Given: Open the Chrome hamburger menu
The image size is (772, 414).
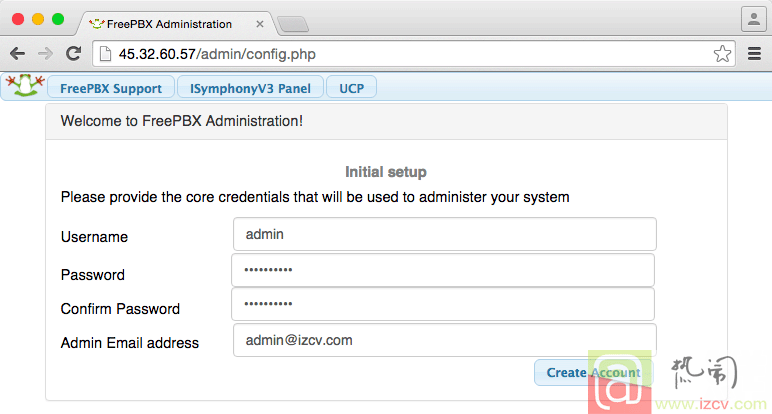Looking at the screenshot, I should point(754,54).
